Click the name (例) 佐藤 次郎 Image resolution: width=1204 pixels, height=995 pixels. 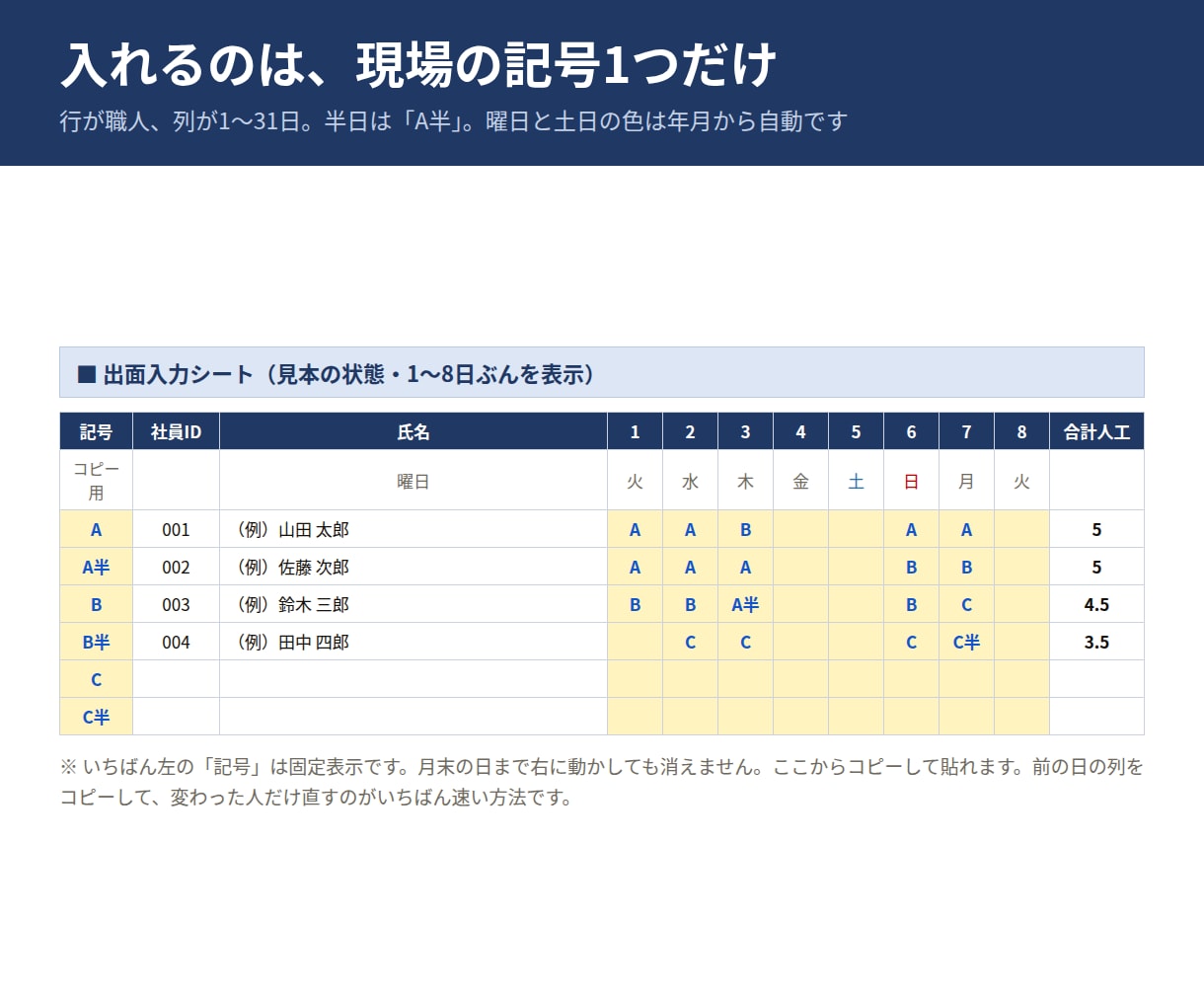pyautogui.click(x=292, y=567)
